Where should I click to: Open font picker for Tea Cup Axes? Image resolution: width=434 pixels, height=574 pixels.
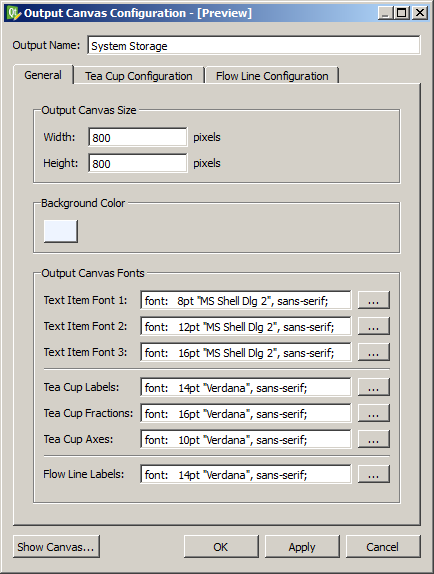coord(373,439)
